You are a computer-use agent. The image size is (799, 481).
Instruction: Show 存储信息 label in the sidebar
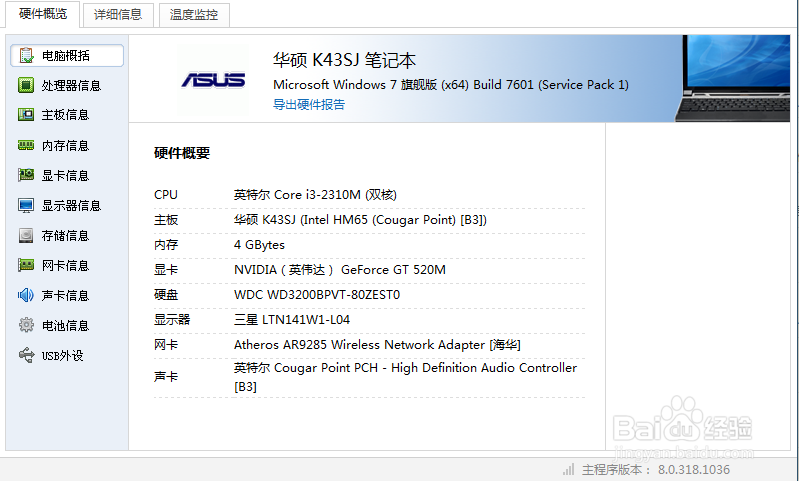click(66, 236)
